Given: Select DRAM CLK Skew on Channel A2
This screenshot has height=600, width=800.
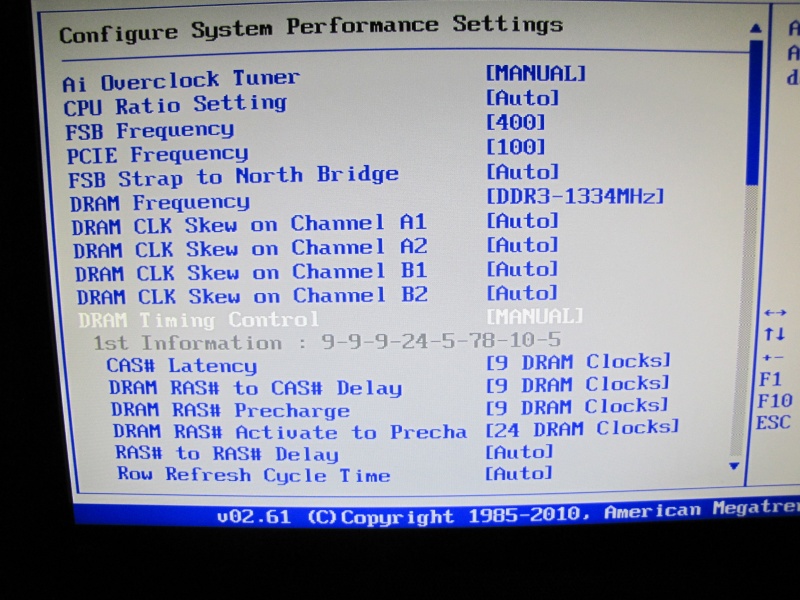Looking at the screenshot, I should (250, 248).
